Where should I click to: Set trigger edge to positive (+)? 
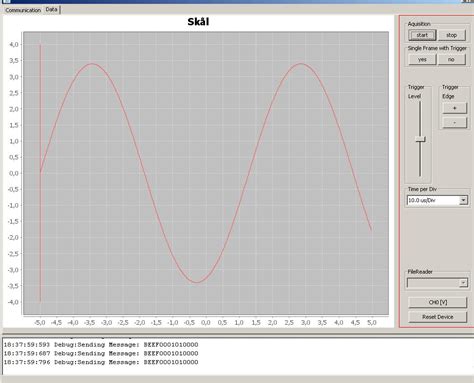coord(454,108)
